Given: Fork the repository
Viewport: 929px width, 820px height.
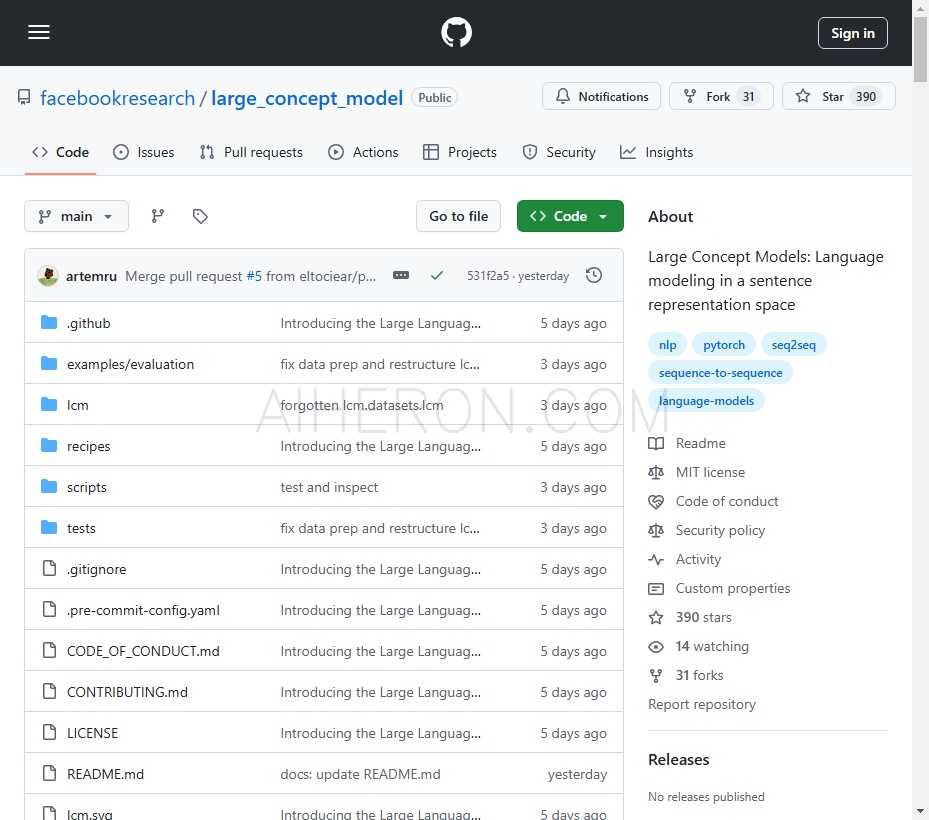Looking at the screenshot, I should click(719, 97).
